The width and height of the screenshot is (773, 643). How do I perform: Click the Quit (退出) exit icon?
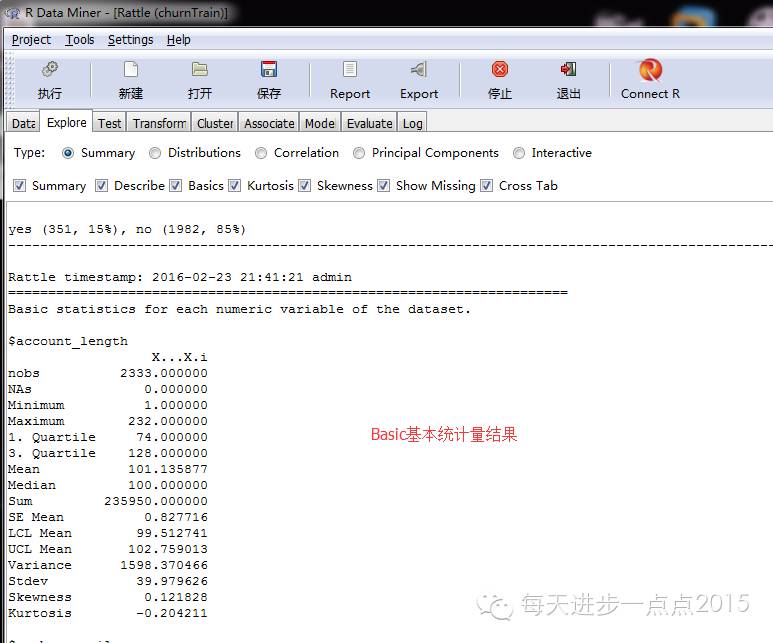(x=568, y=70)
